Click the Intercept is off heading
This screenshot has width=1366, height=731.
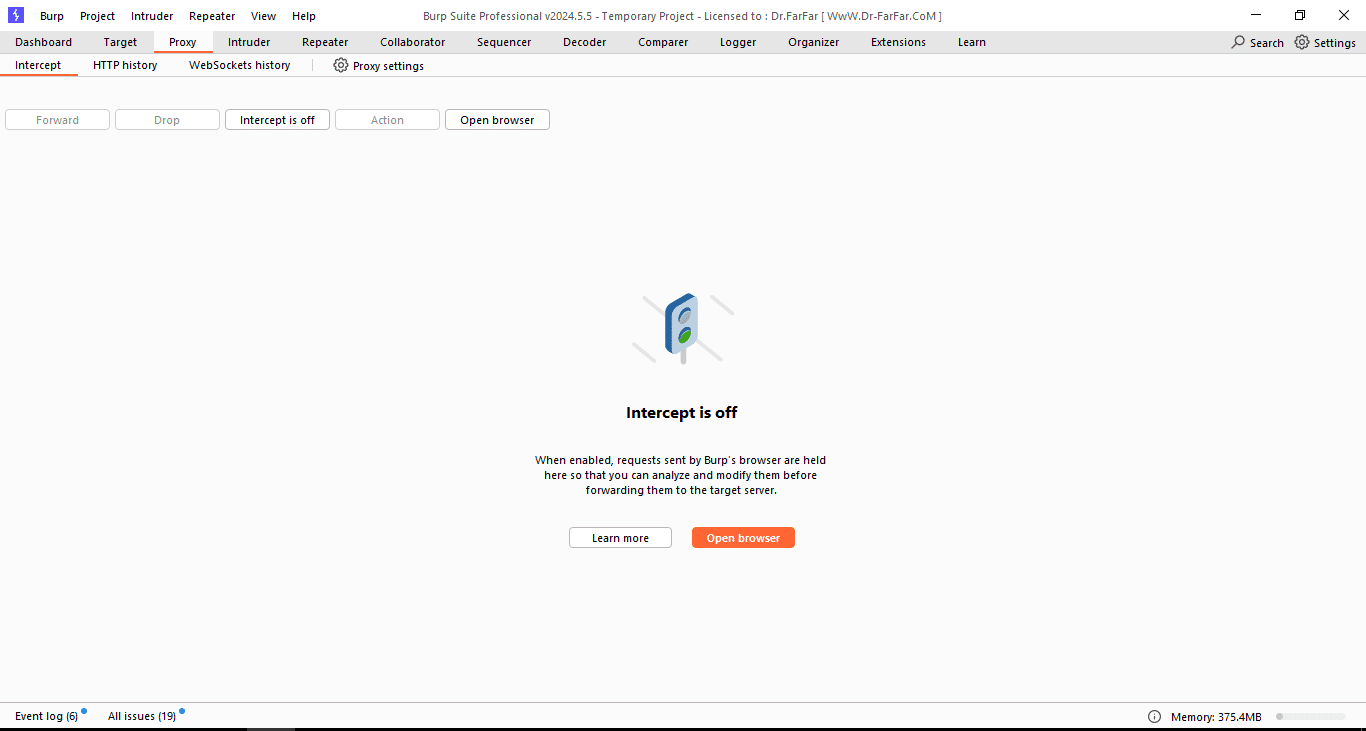(682, 412)
